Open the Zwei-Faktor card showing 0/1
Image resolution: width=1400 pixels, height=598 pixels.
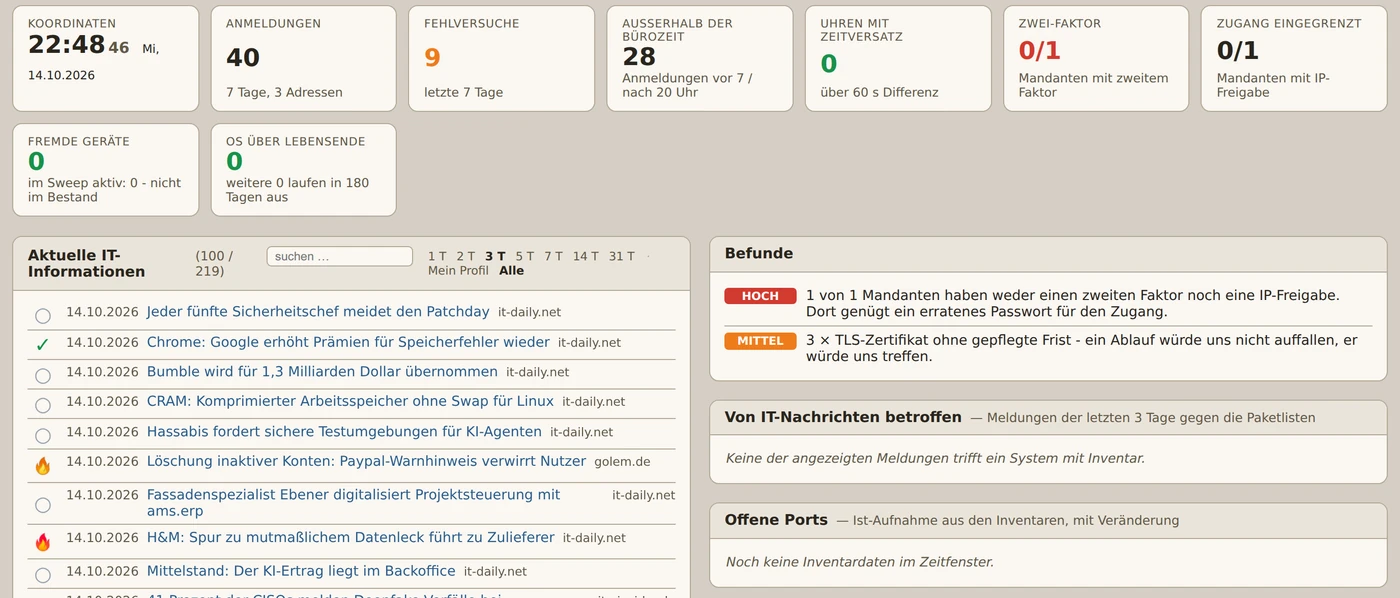1096,58
